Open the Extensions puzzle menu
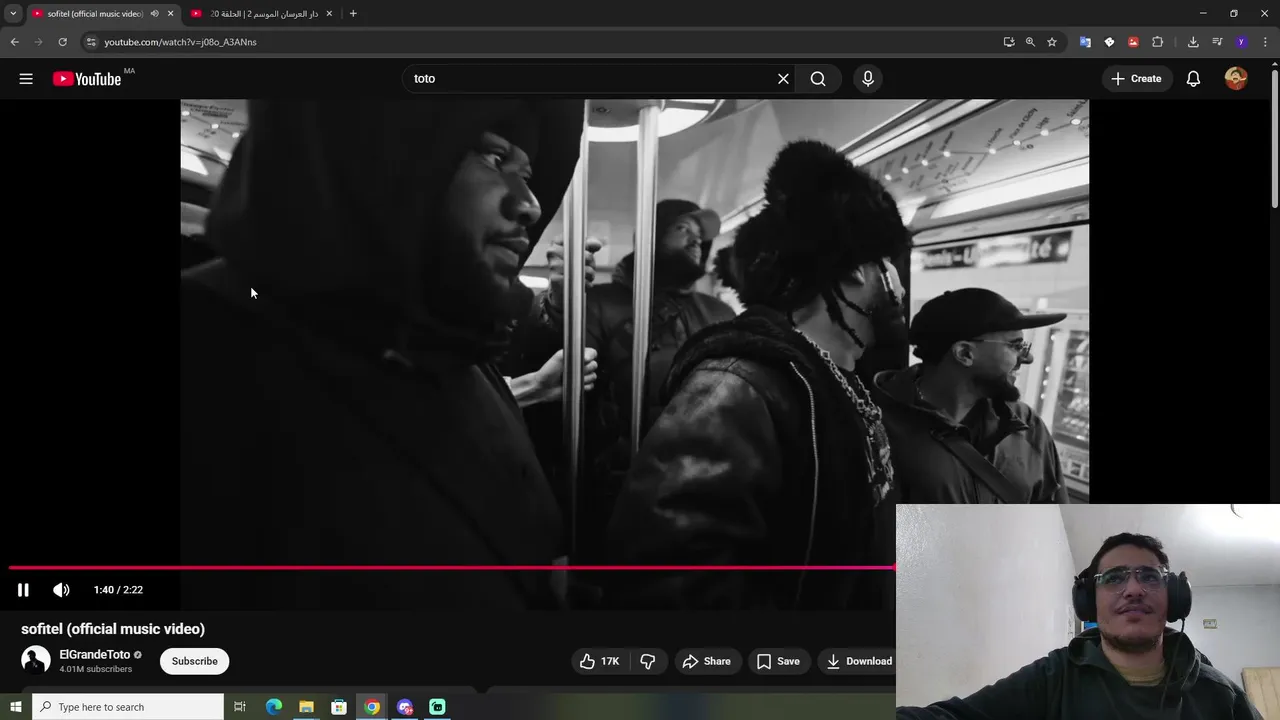The width and height of the screenshot is (1280, 720). [x=1158, y=42]
